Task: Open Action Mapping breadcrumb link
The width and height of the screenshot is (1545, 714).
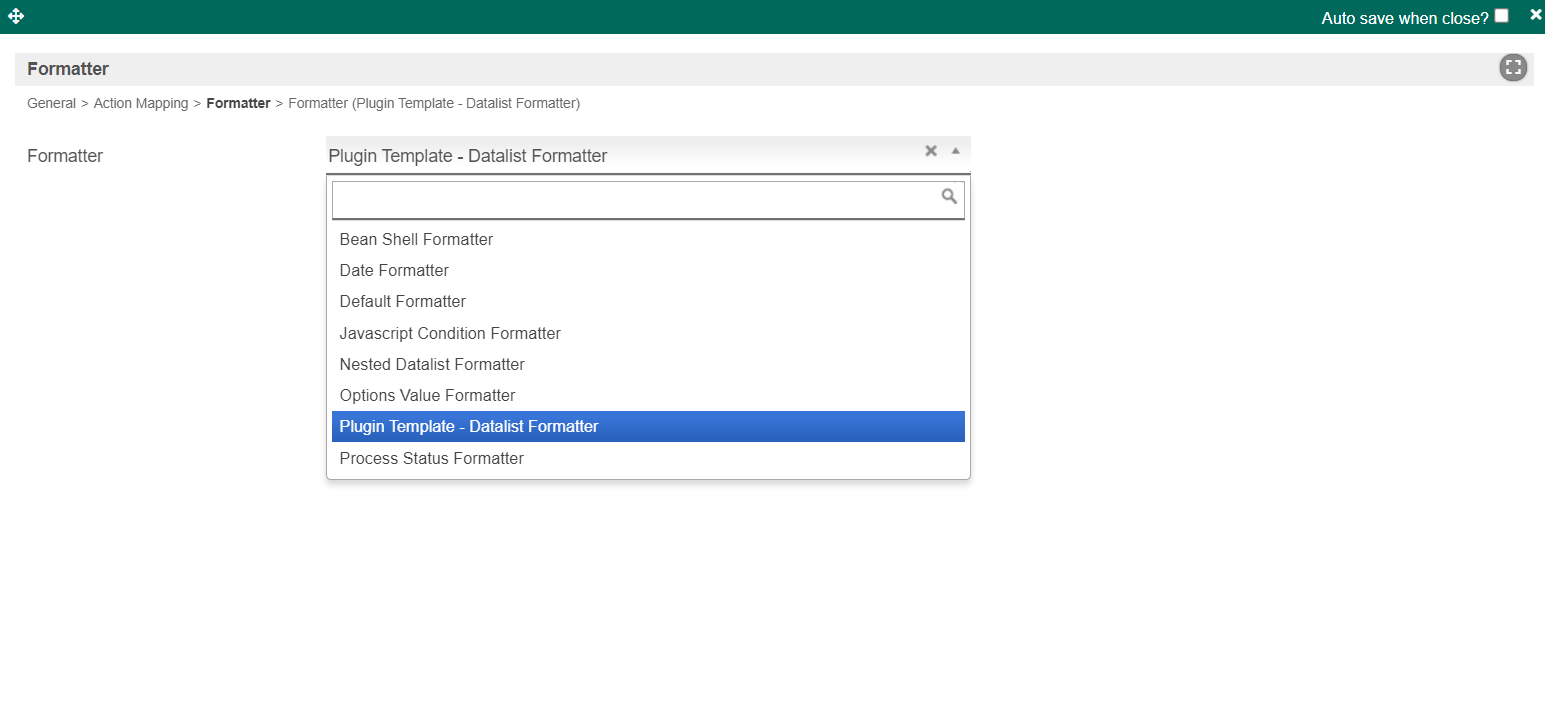Action: pos(141,104)
